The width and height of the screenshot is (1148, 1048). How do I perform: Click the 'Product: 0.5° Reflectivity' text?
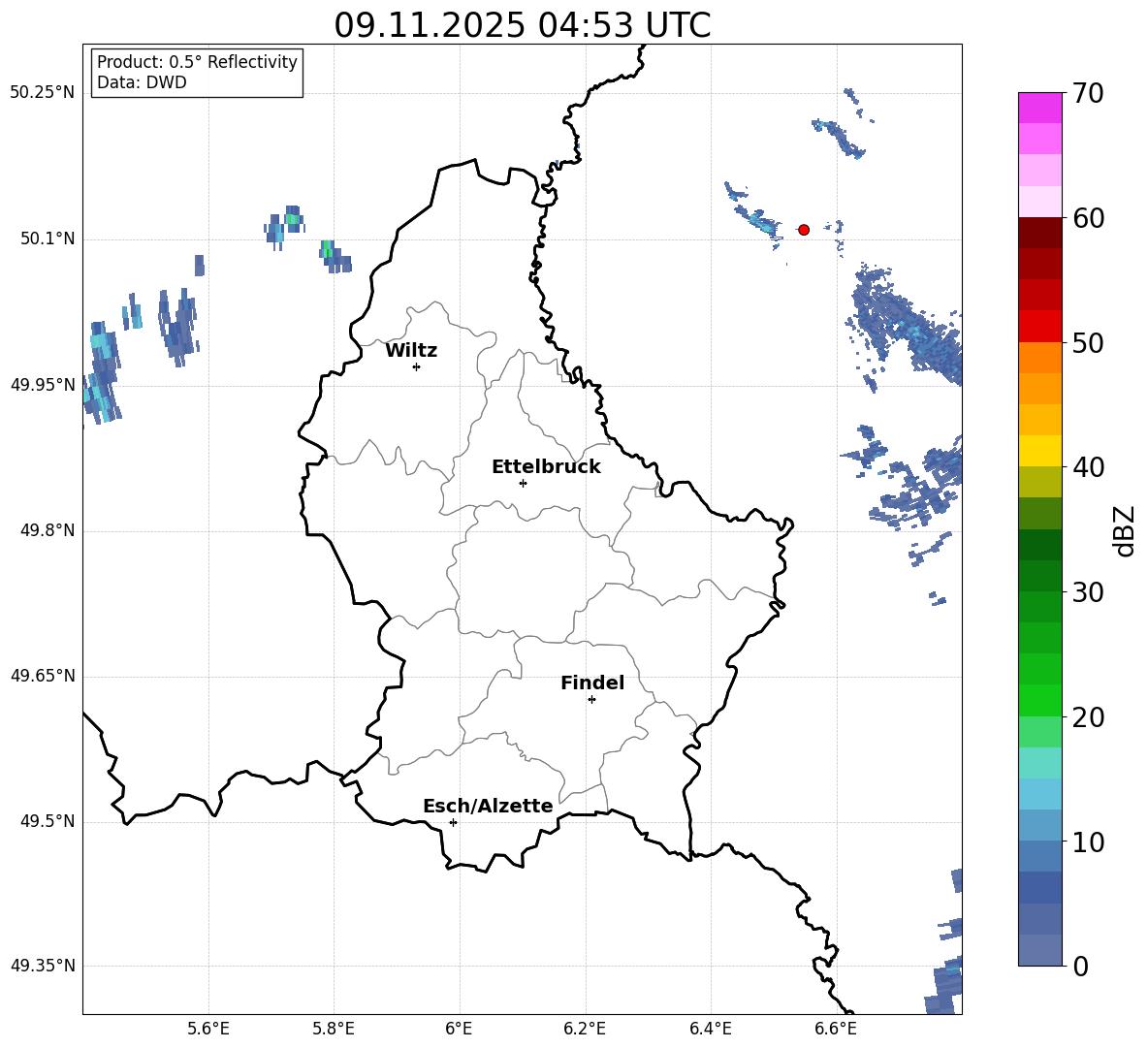click(x=197, y=62)
